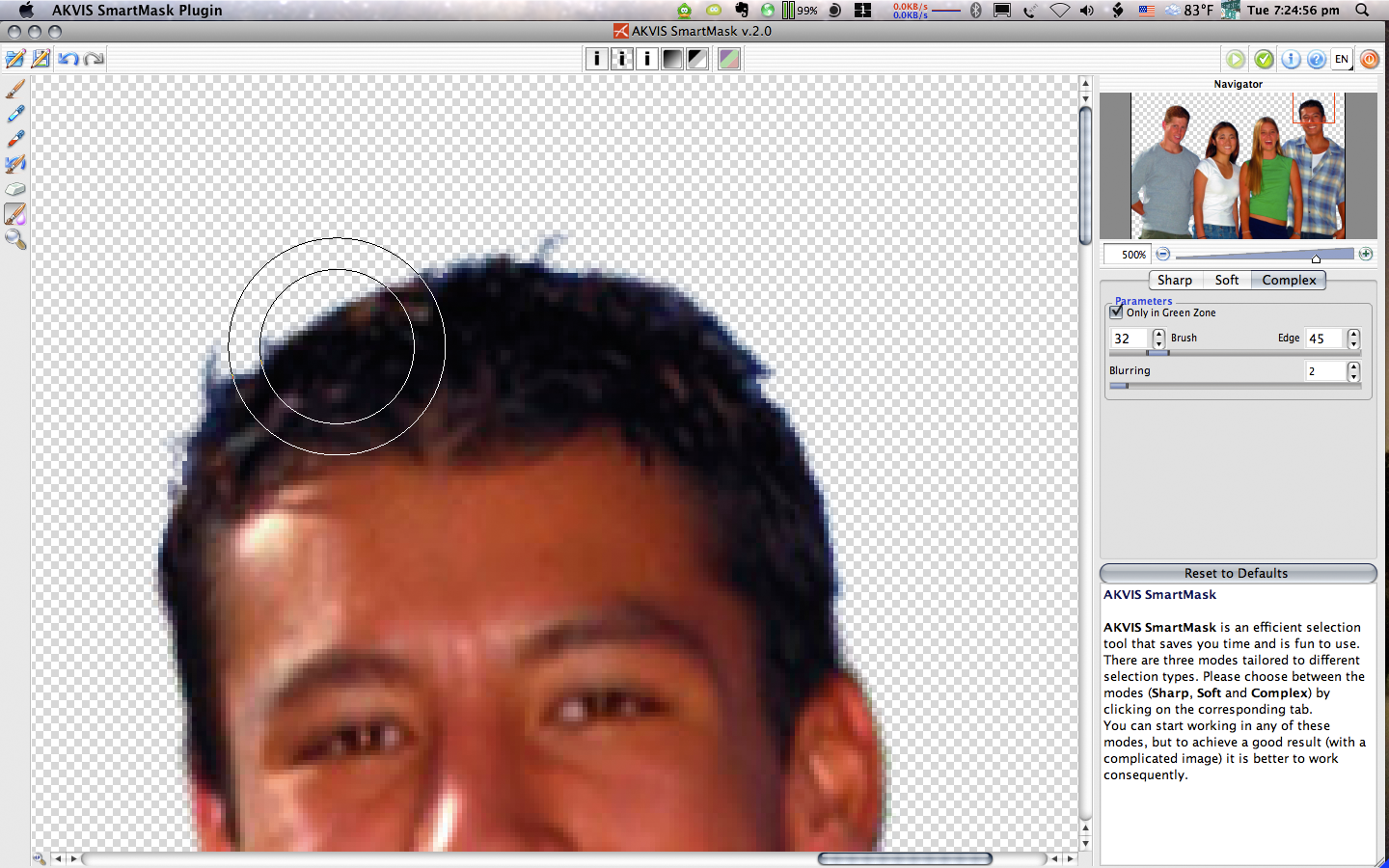1389x868 pixels.
Task: Choose the third view mode icon
Action: tap(647, 59)
